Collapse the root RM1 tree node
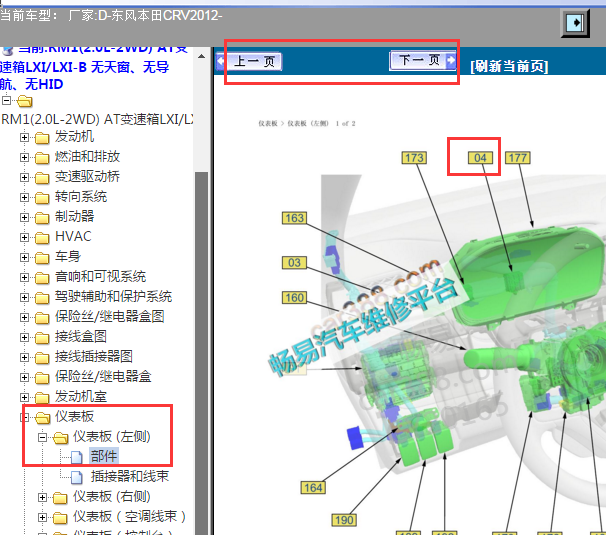Image resolution: width=606 pixels, height=535 pixels. pyautogui.click(x=6, y=101)
